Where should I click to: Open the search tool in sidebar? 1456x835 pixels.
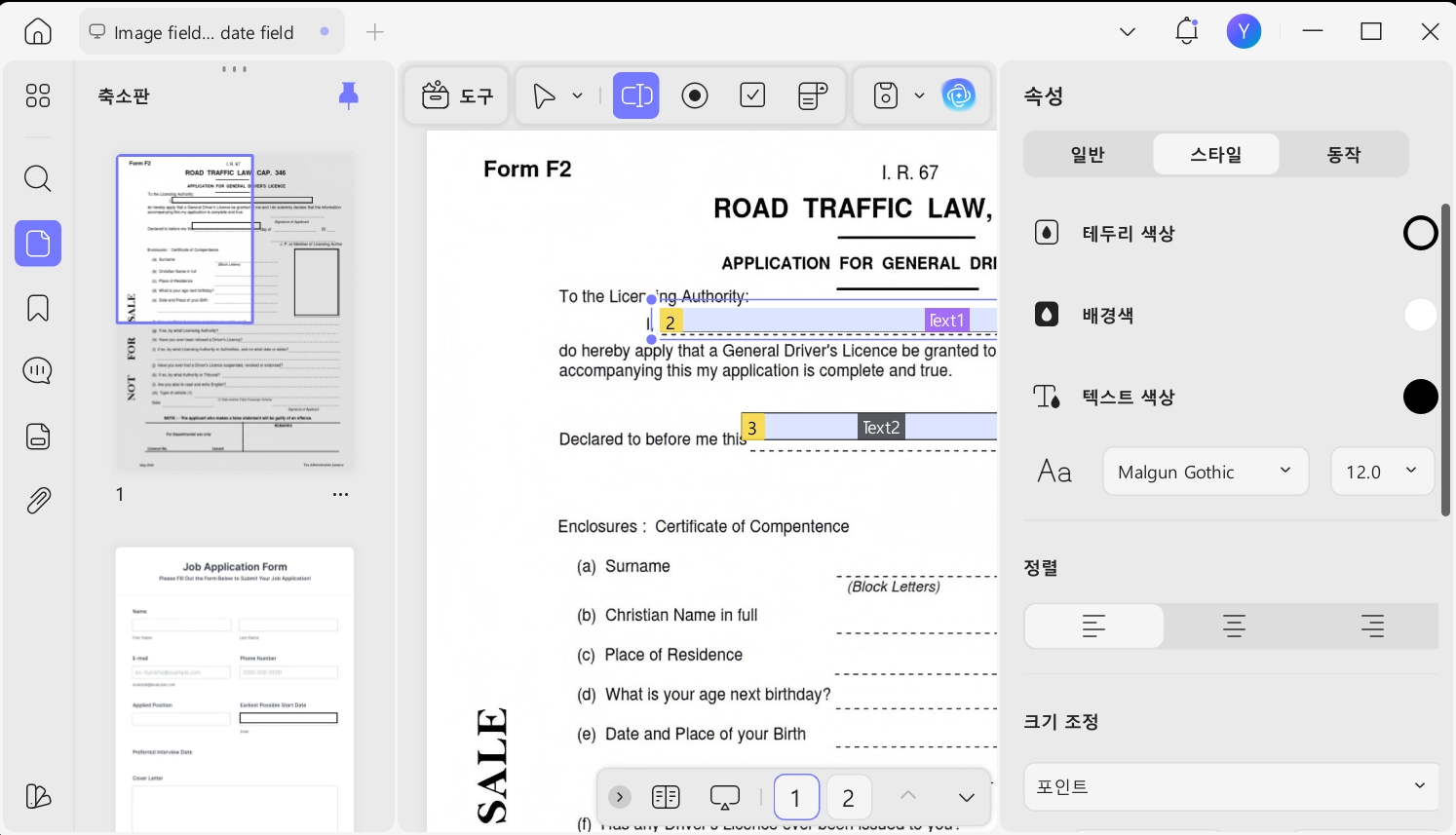point(38,178)
